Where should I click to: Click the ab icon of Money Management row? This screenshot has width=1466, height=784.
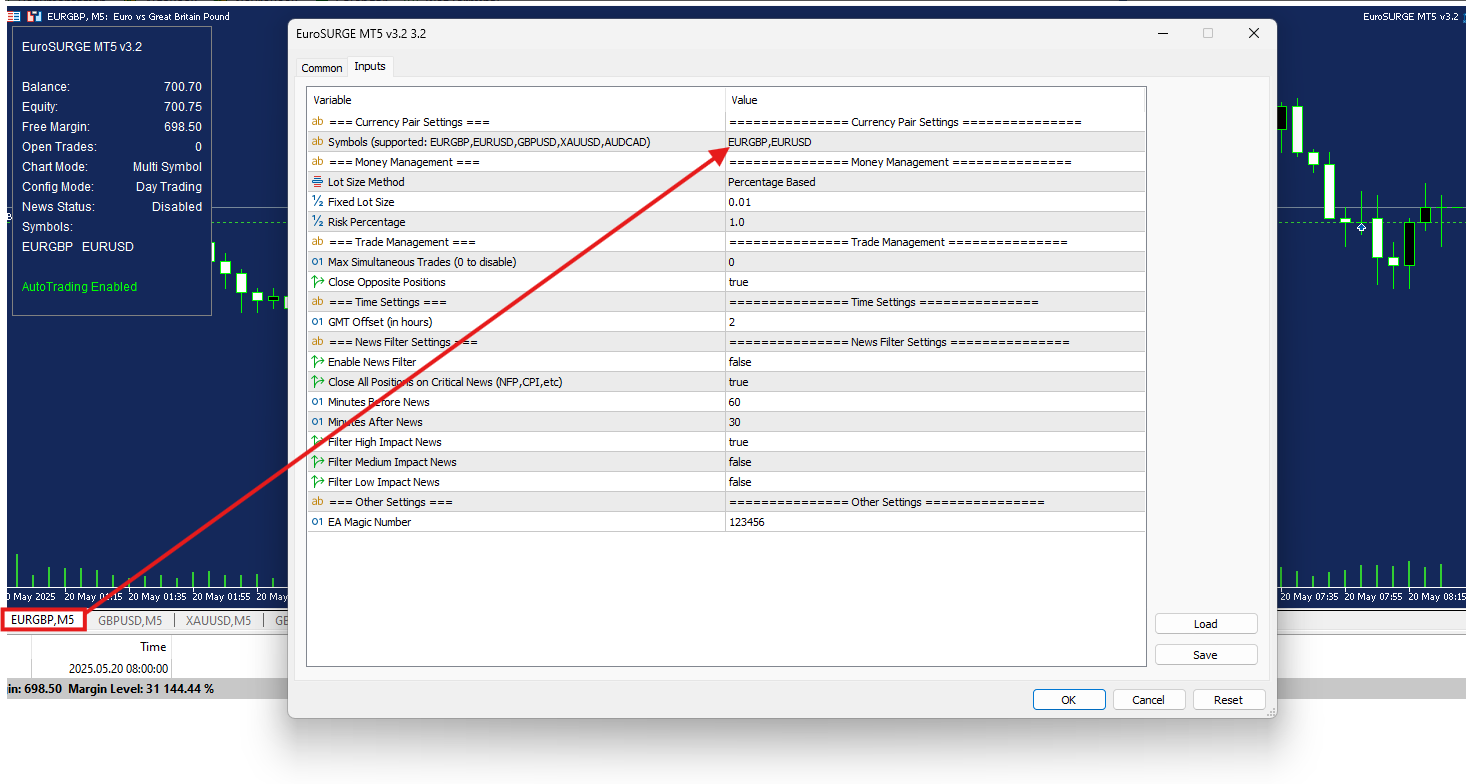pos(318,162)
